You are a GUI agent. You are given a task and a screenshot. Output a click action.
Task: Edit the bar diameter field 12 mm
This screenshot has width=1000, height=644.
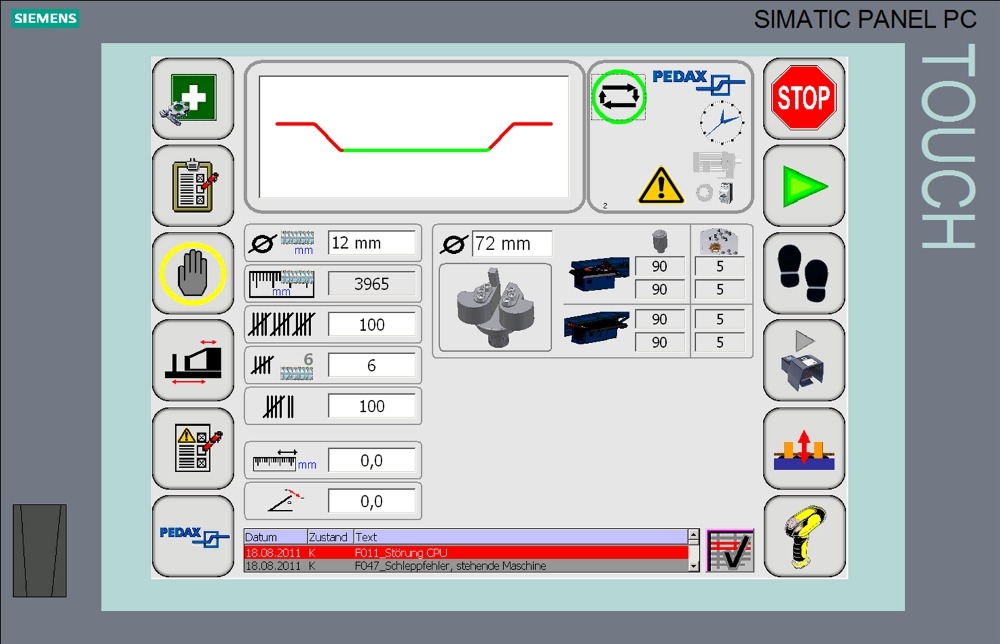pyautogui.click(x=372, y=243)
